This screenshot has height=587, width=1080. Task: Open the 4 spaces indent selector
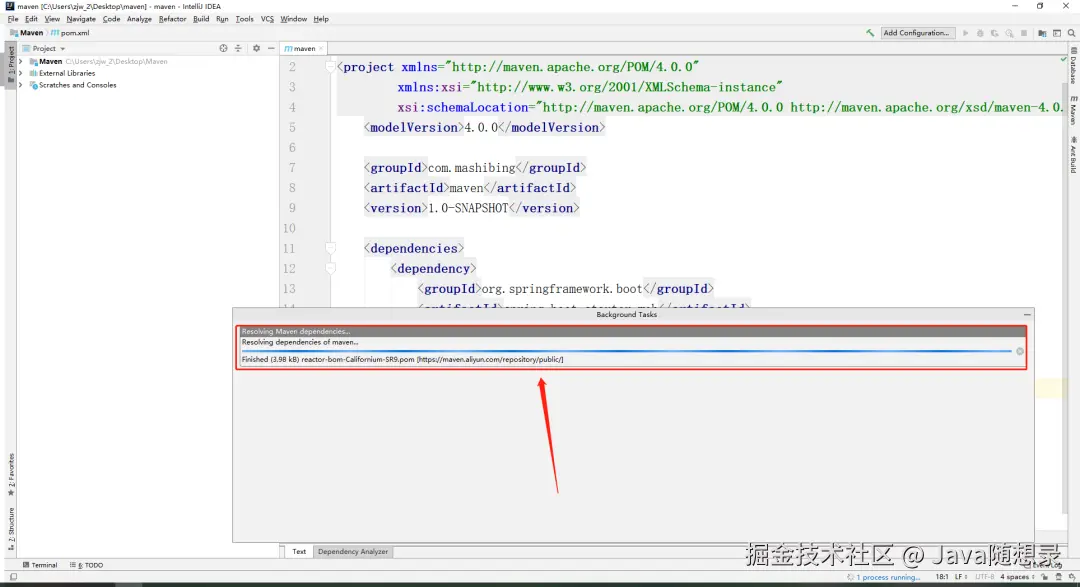click(x=1017, y=577)
